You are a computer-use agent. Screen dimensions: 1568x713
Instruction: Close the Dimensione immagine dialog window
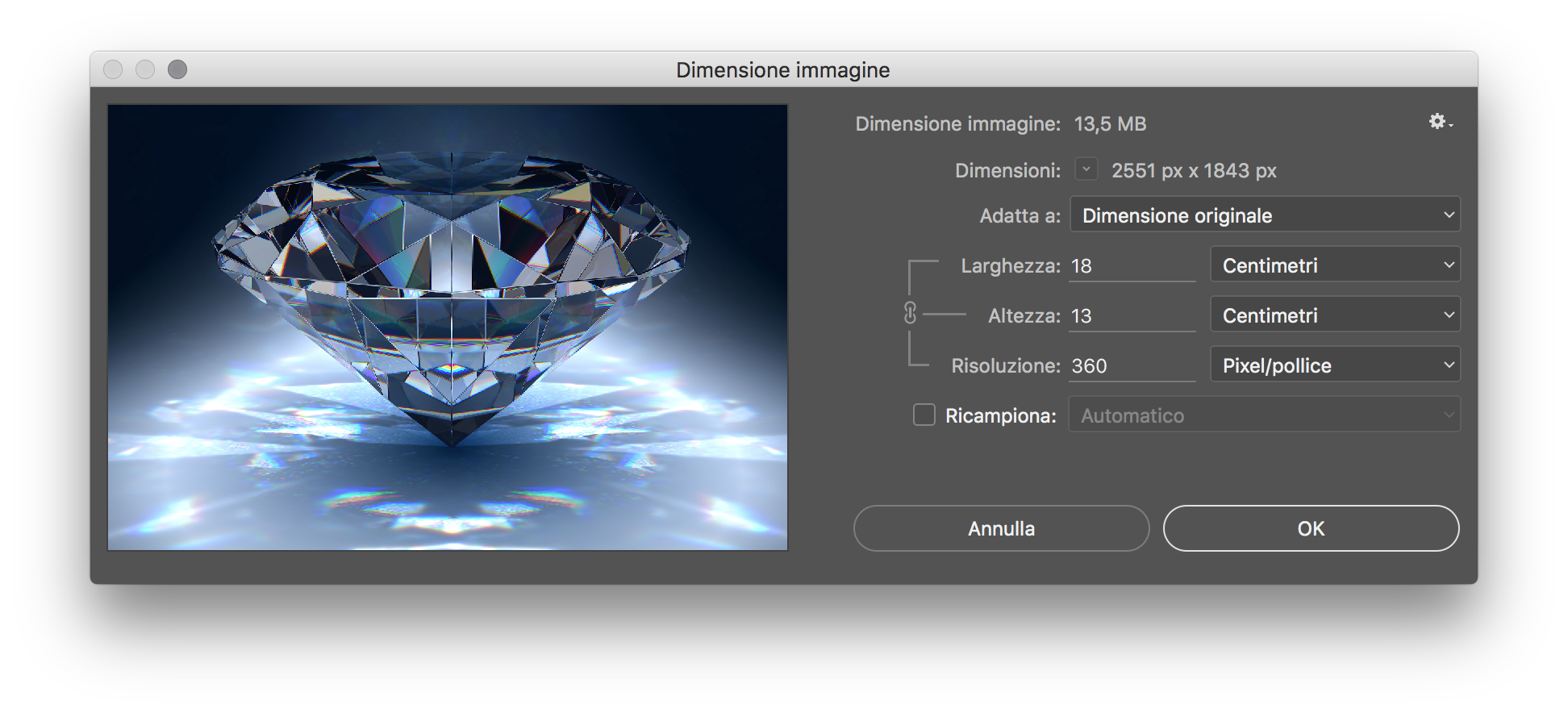point(113,70)
